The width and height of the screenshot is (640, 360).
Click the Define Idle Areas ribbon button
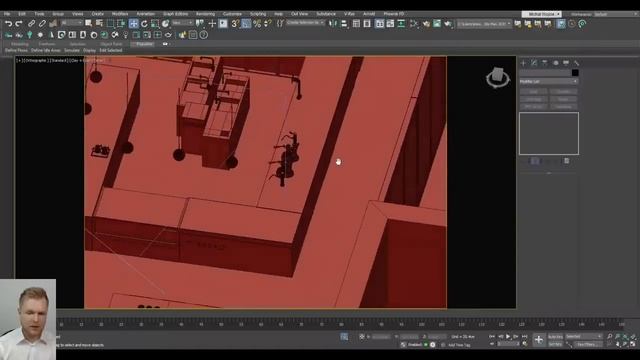(46, 50)
